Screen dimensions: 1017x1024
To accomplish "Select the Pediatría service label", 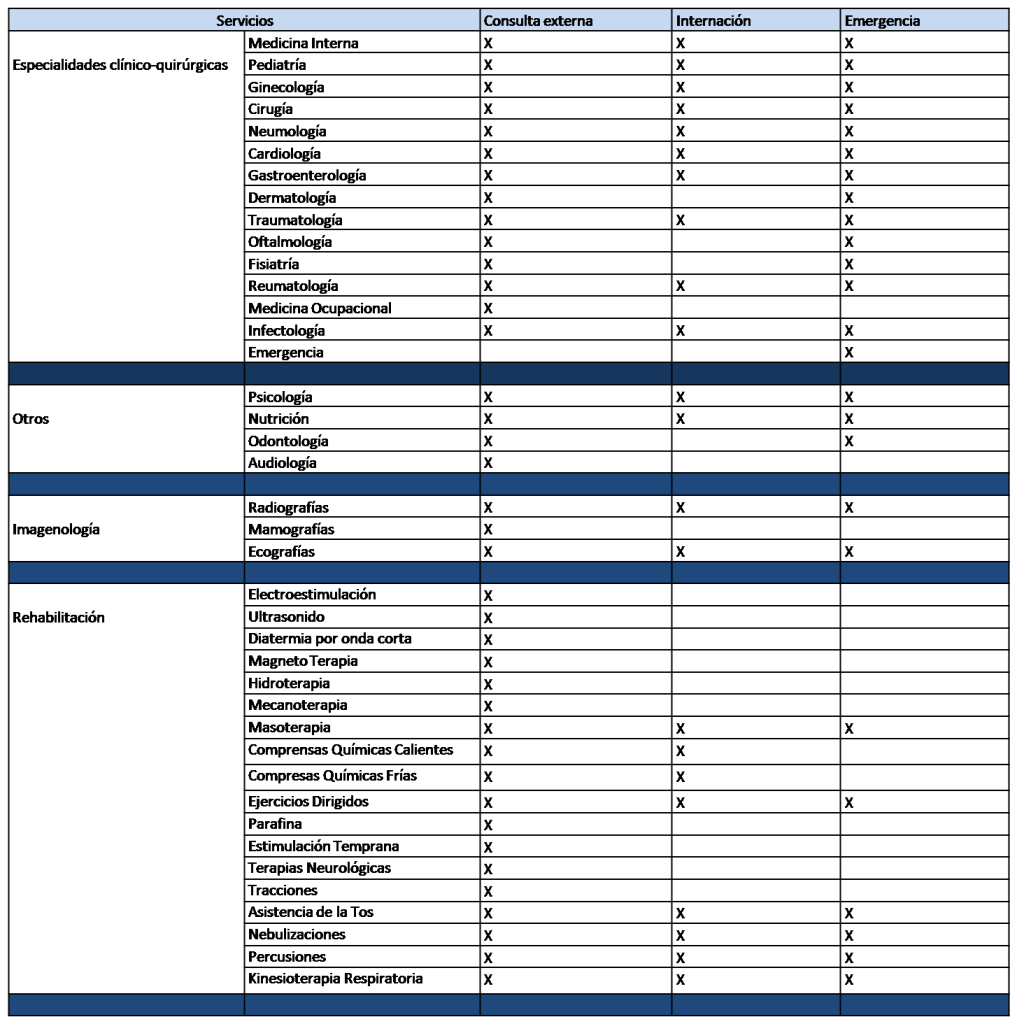I will click(277, 65).
